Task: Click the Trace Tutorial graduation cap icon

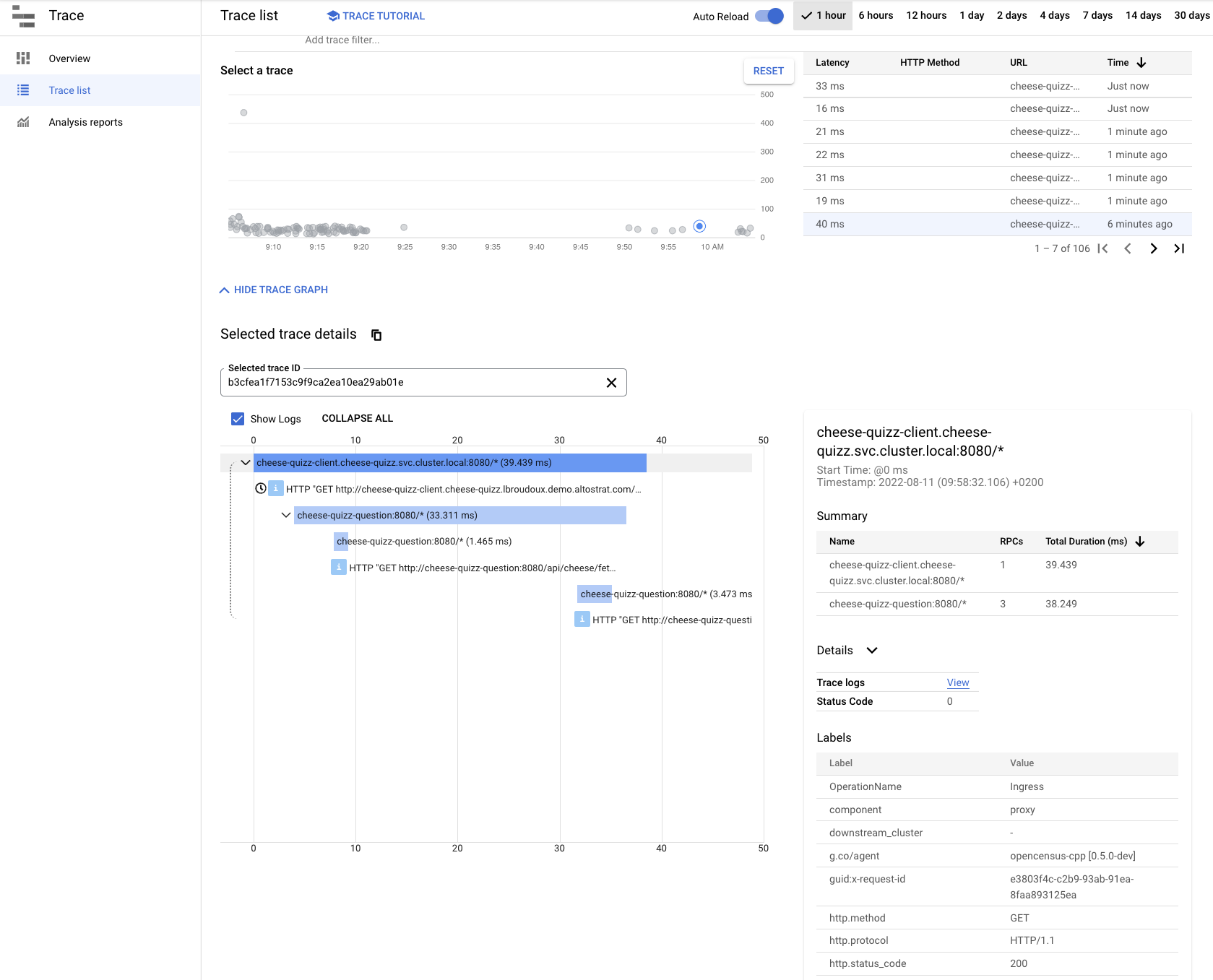Action: tap(333, 16)
